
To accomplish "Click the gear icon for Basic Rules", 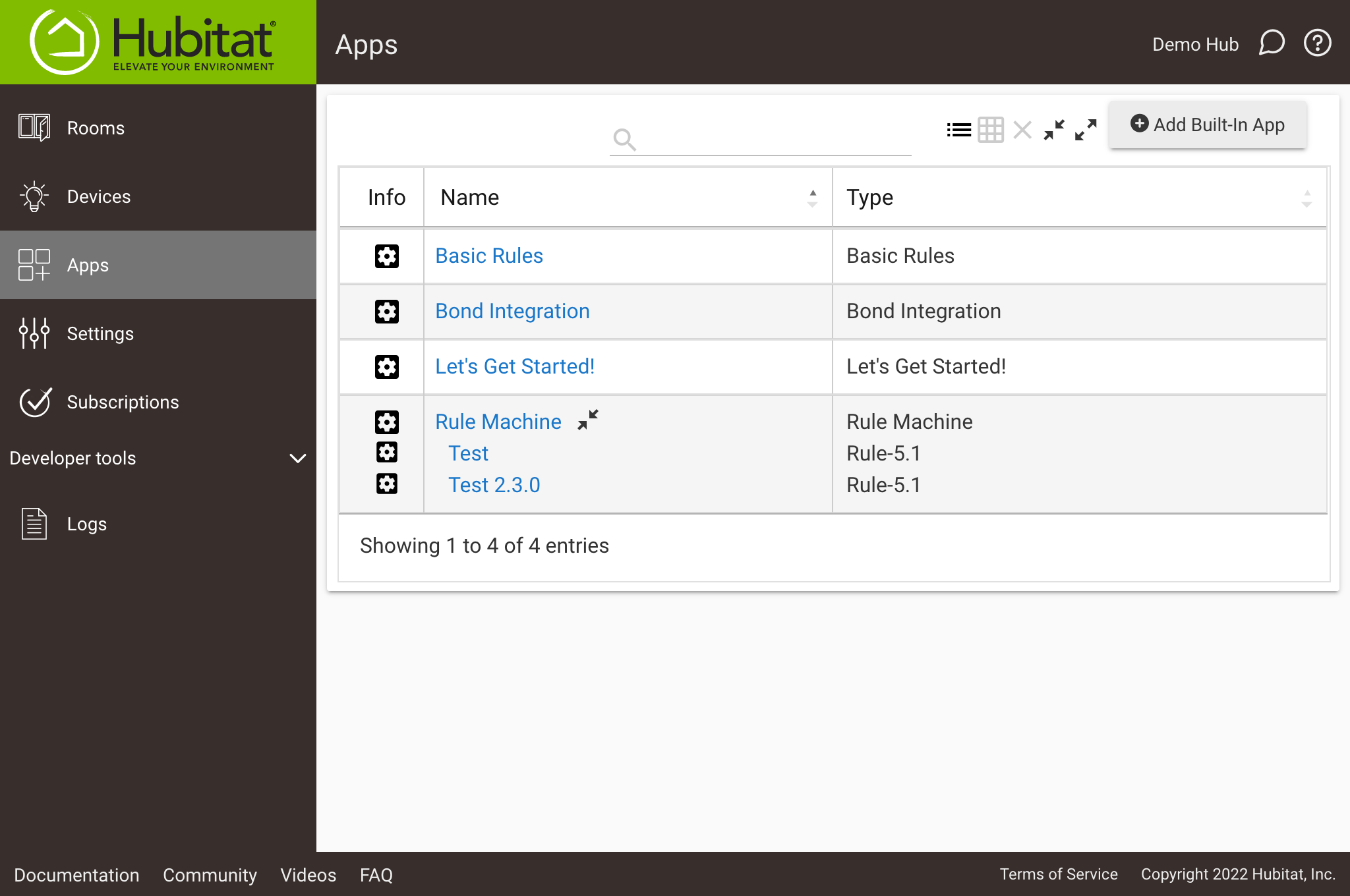I will point(387,256).
